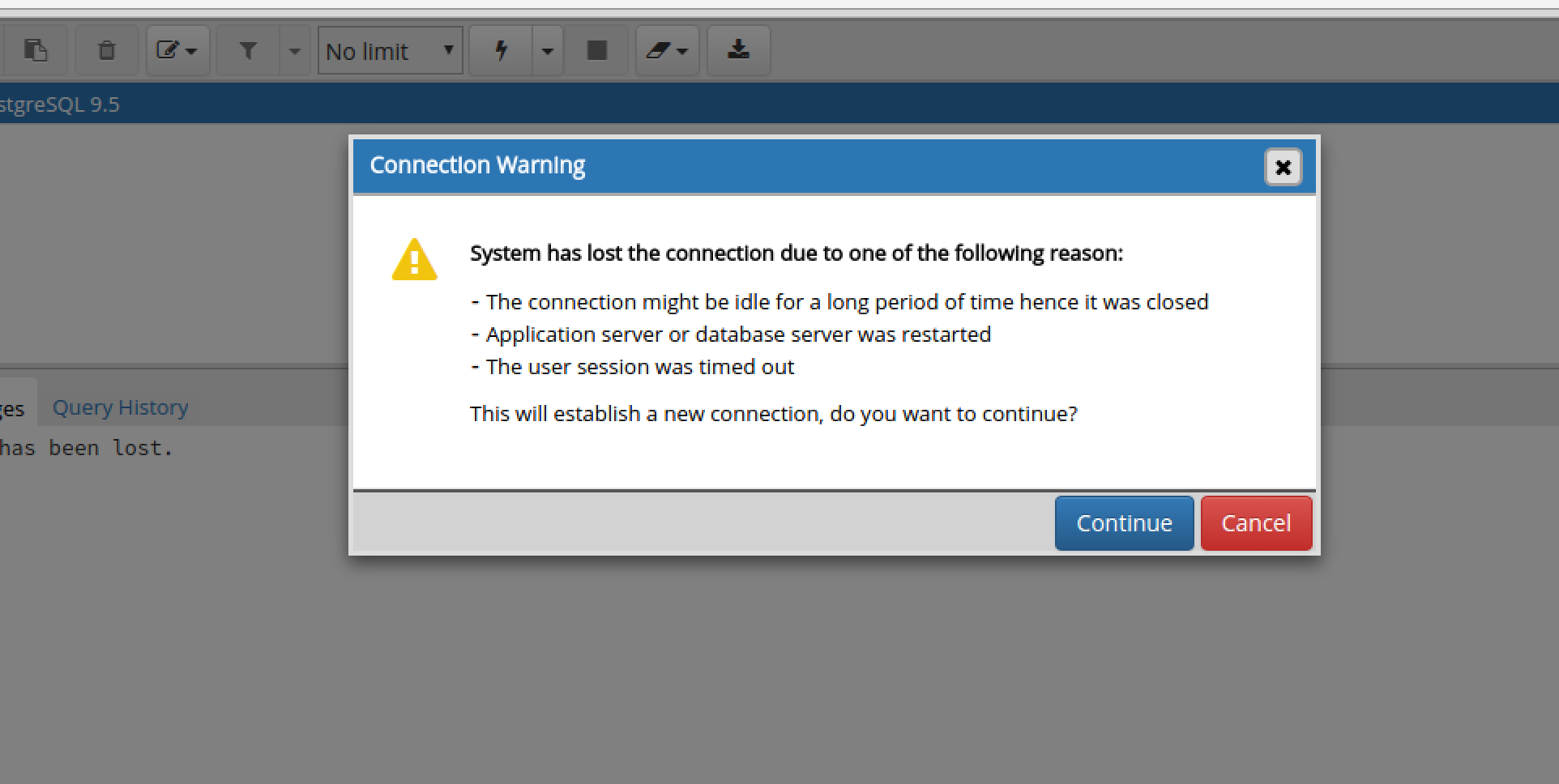The image size is (1559, 784).
Task: Click the Paste icon in the toolbar
Action: tap(35, 50)
